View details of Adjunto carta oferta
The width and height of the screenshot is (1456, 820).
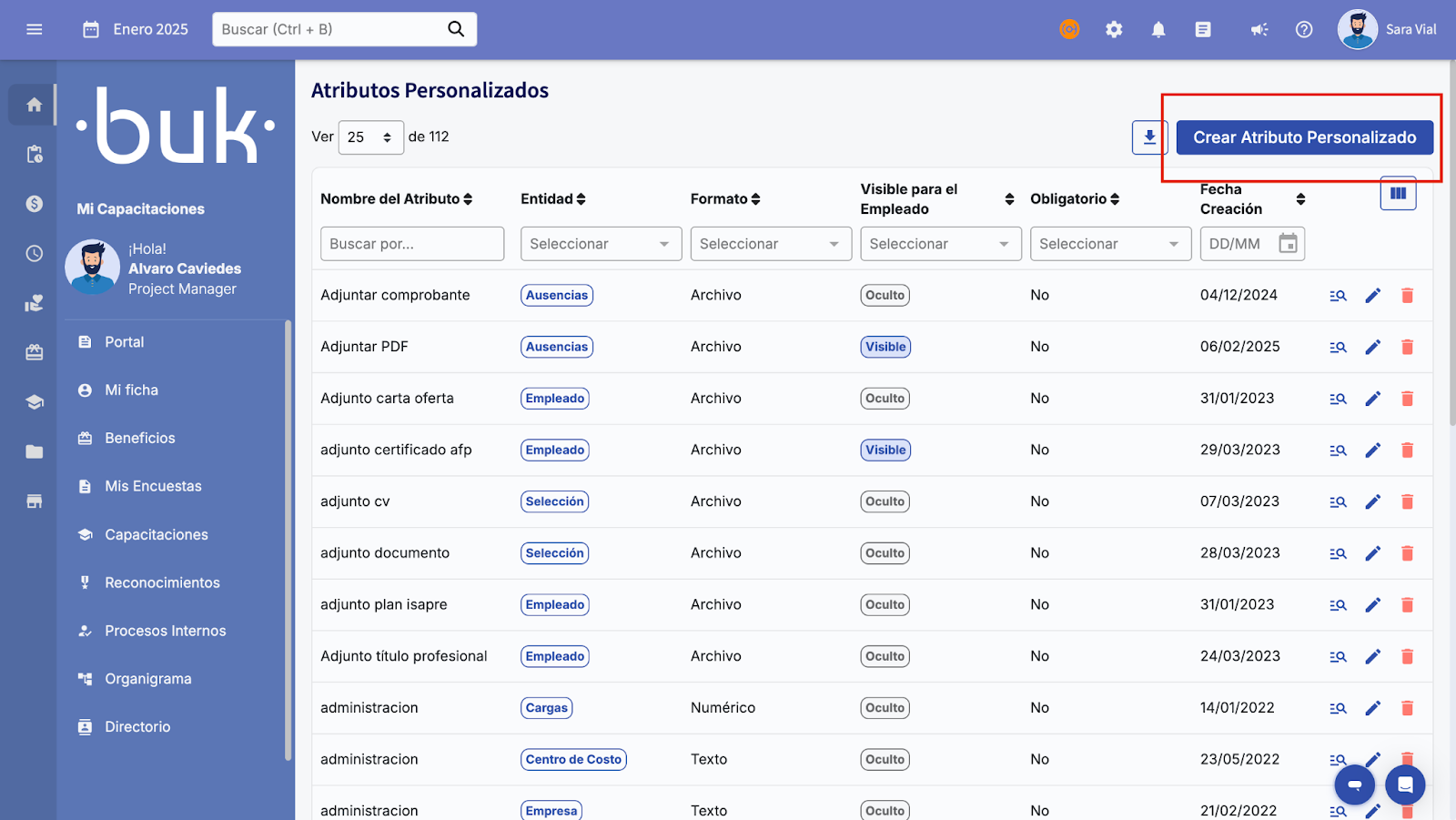tap(1338, 399)
